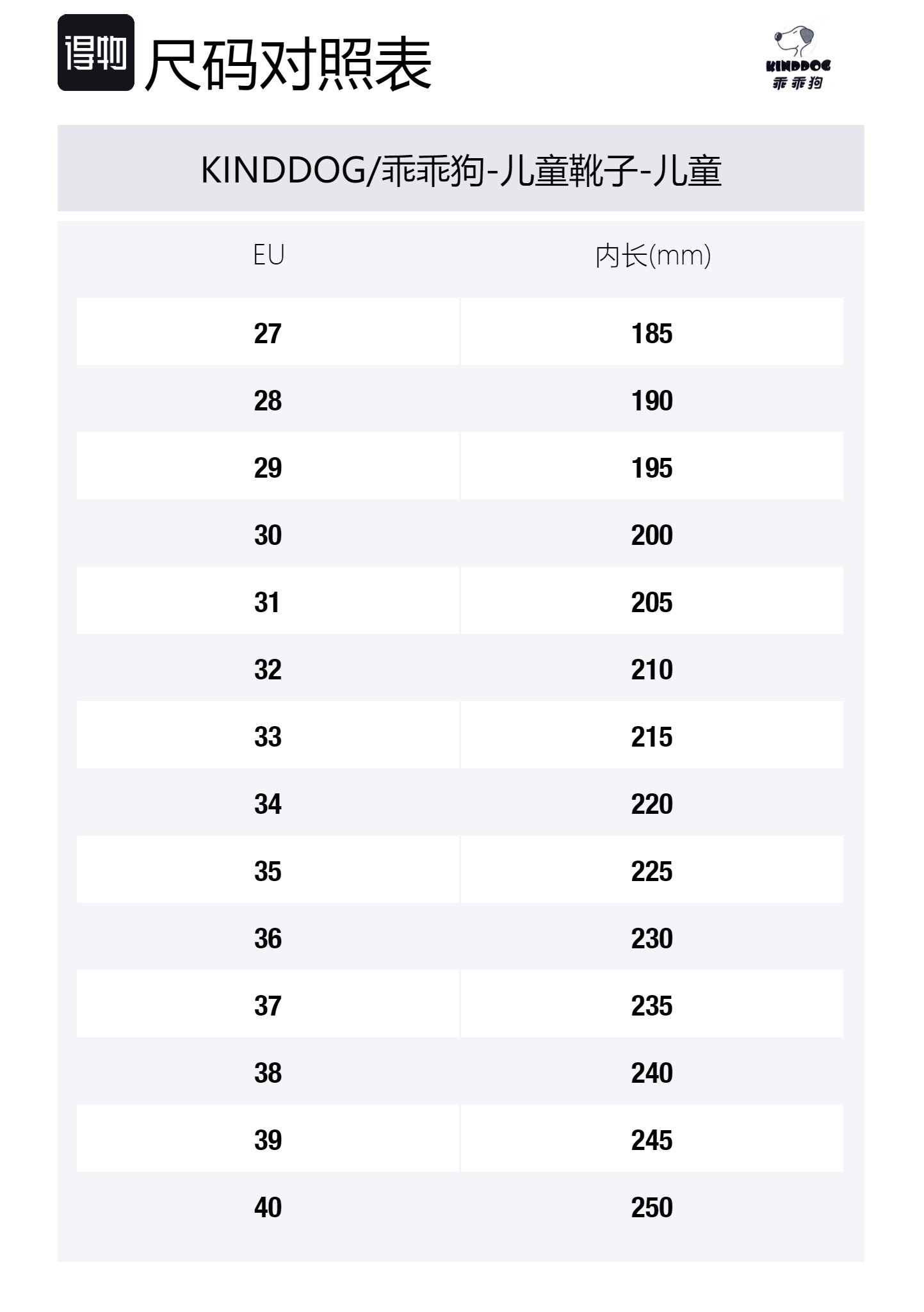
Task: Select EU size 37 cell
Action: [268, 1005]
